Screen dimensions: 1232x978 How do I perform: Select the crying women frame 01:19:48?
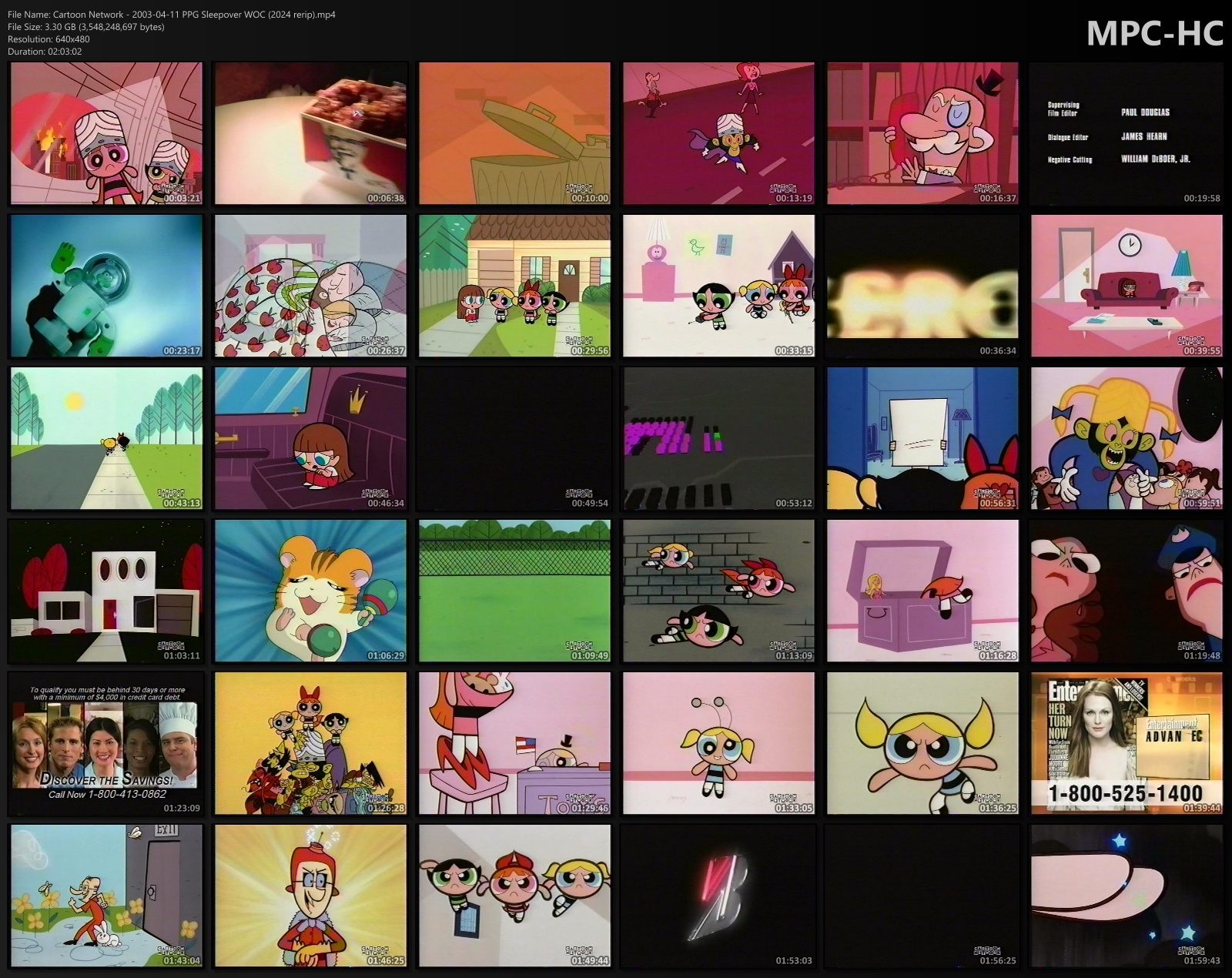click(1127, 591)
